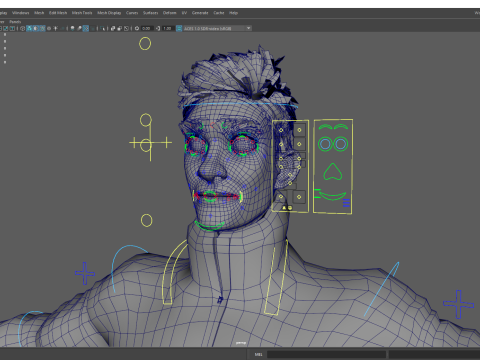Select green chin curve control on head
Viewport: 480px width, 360px height.
point(209,226)
